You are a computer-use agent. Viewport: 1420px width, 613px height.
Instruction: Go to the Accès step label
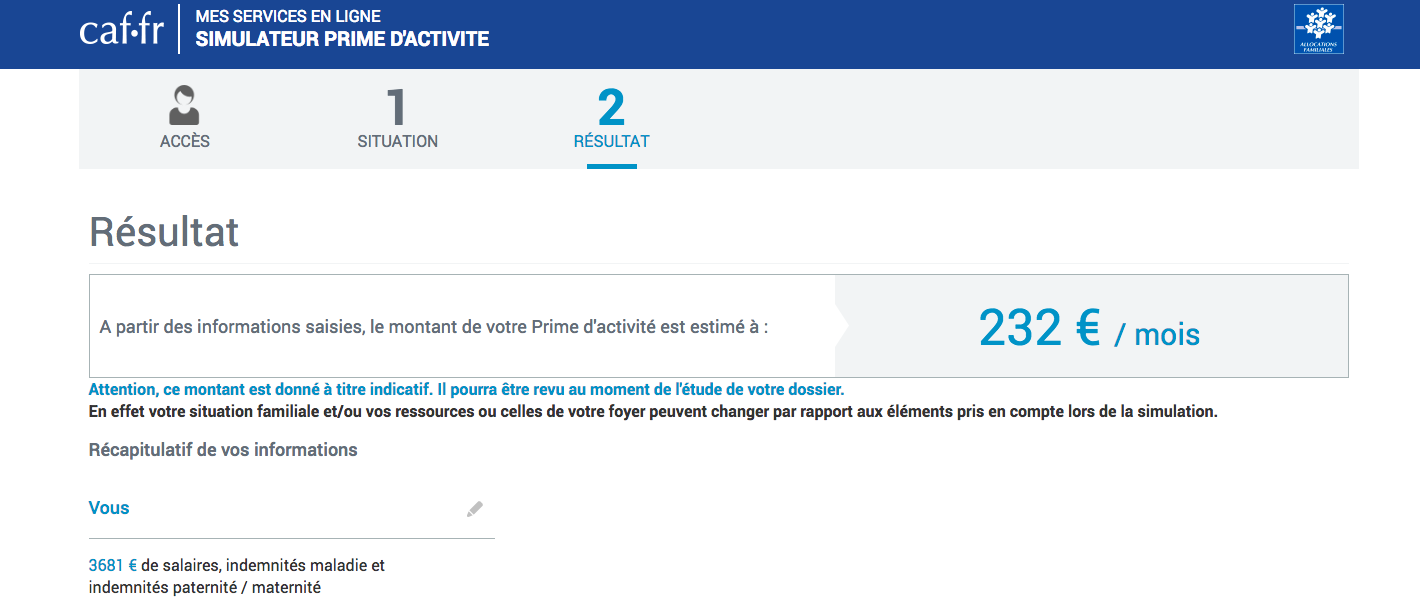click(x=185, y=142)
